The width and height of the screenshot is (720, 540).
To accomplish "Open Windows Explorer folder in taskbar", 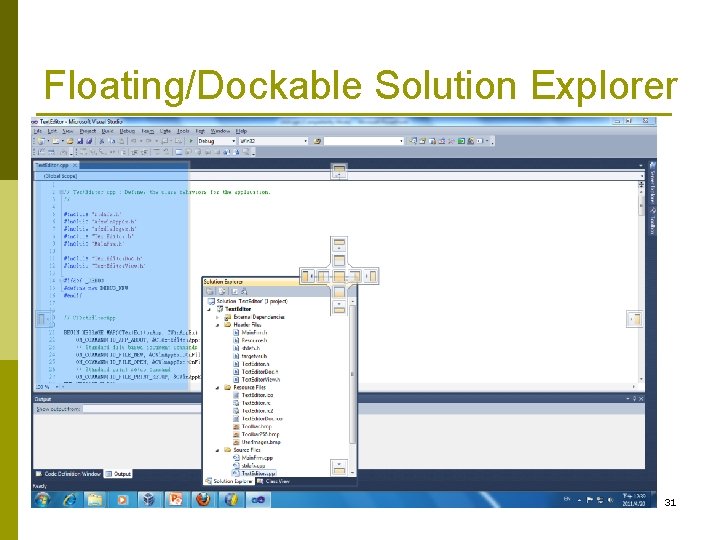I will (x=95, y=499).
